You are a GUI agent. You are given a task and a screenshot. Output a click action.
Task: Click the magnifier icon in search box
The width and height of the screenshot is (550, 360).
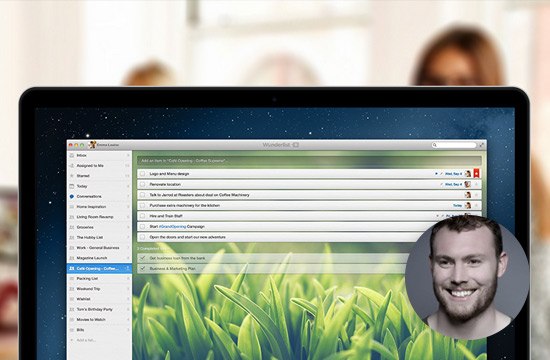435,145
